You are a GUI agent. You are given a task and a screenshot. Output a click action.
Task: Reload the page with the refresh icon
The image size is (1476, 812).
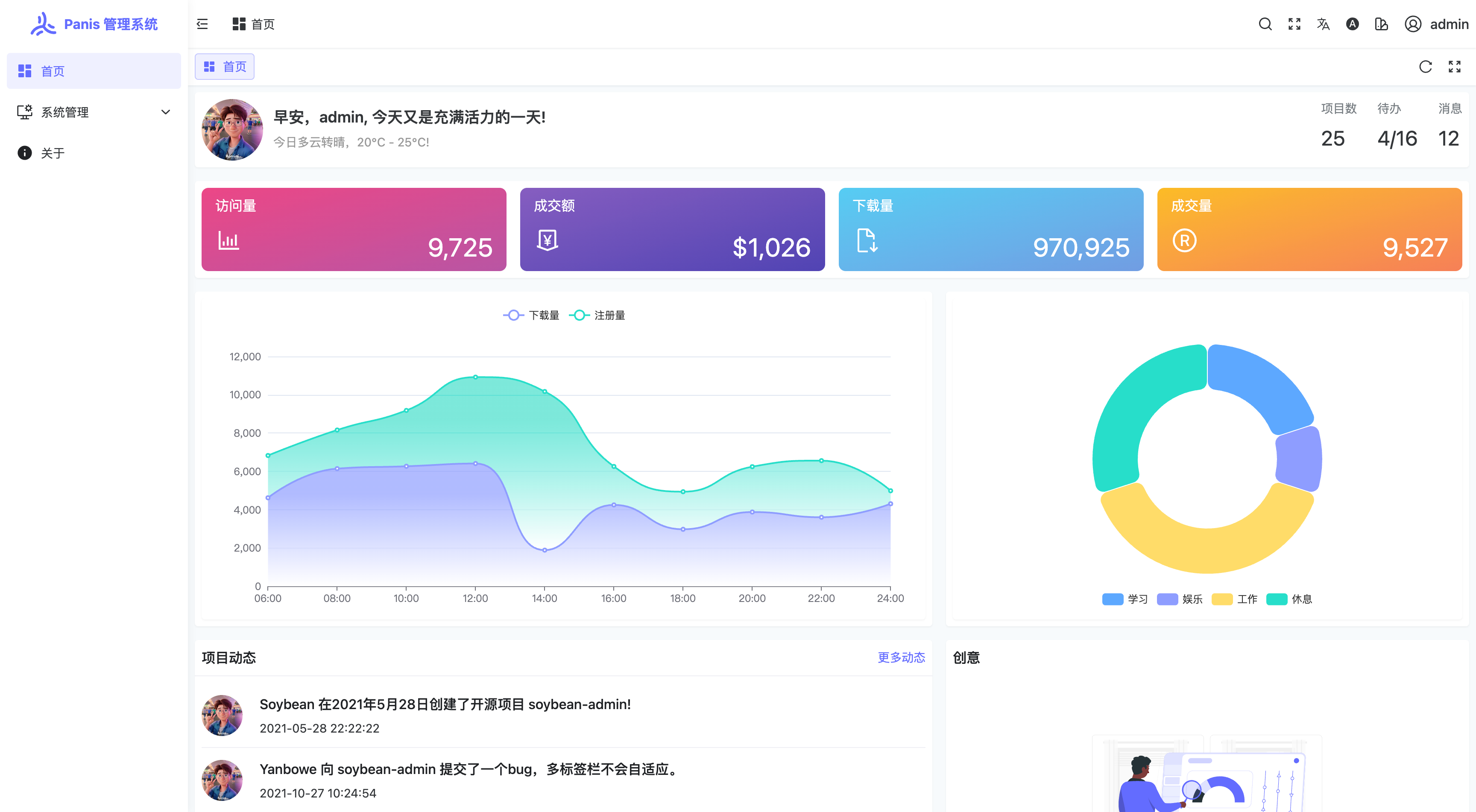(1426, 67)
